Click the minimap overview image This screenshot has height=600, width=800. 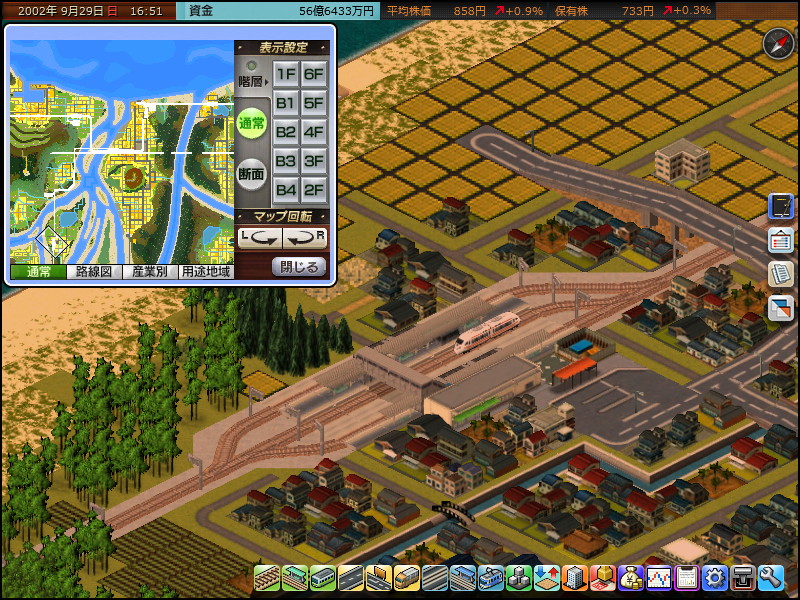click(x=122, y=152)
